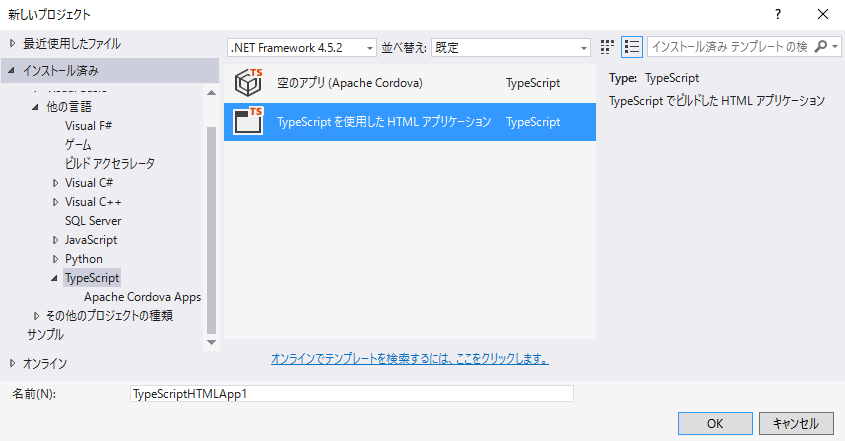Screen dimensions: 845x441
Task: Switch to medium list view icon
Action: pyautogui.click(x=632, y=47)
